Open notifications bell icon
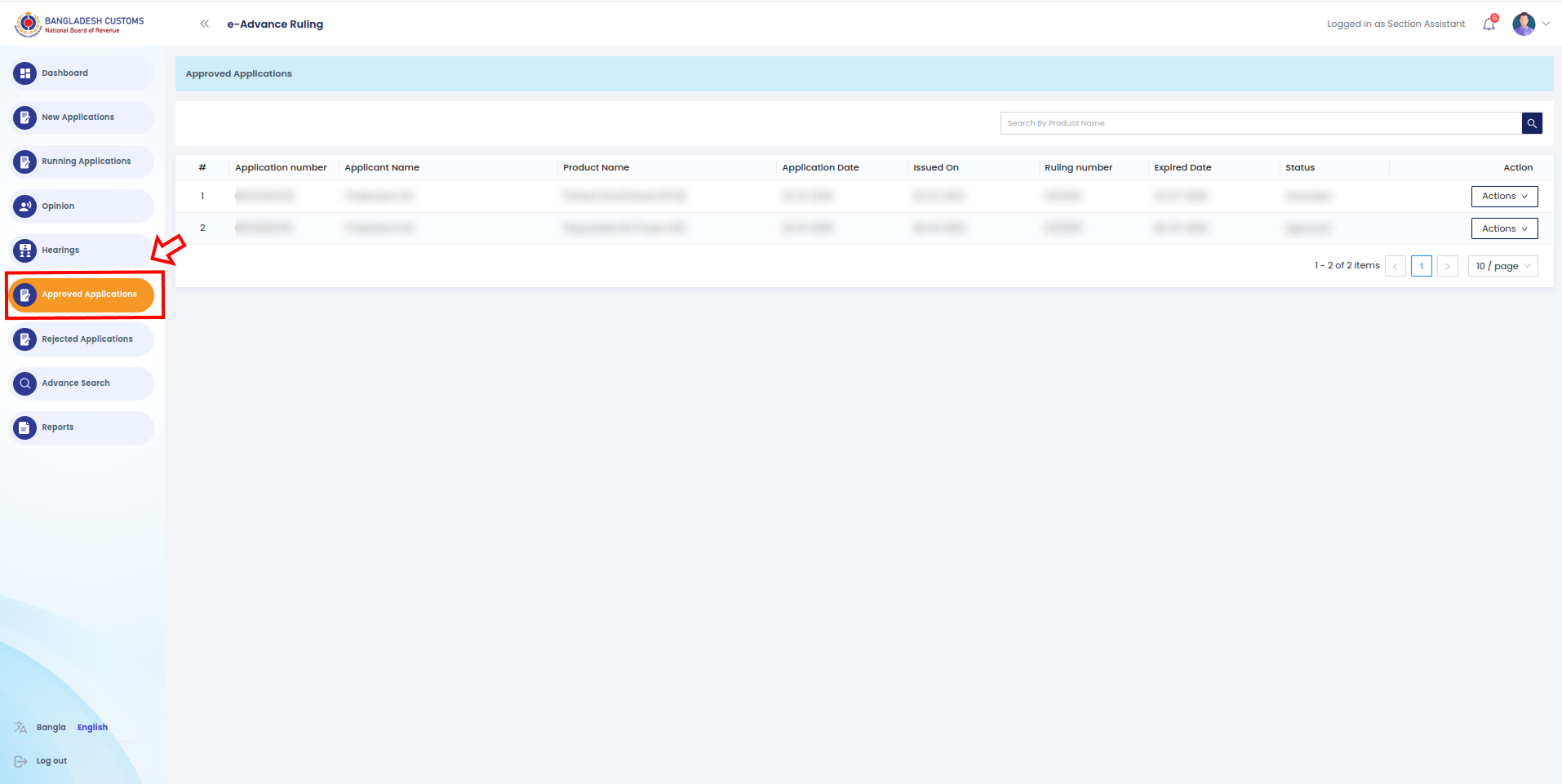This screenshot has height=784, width=1562. click(1489, 24)
